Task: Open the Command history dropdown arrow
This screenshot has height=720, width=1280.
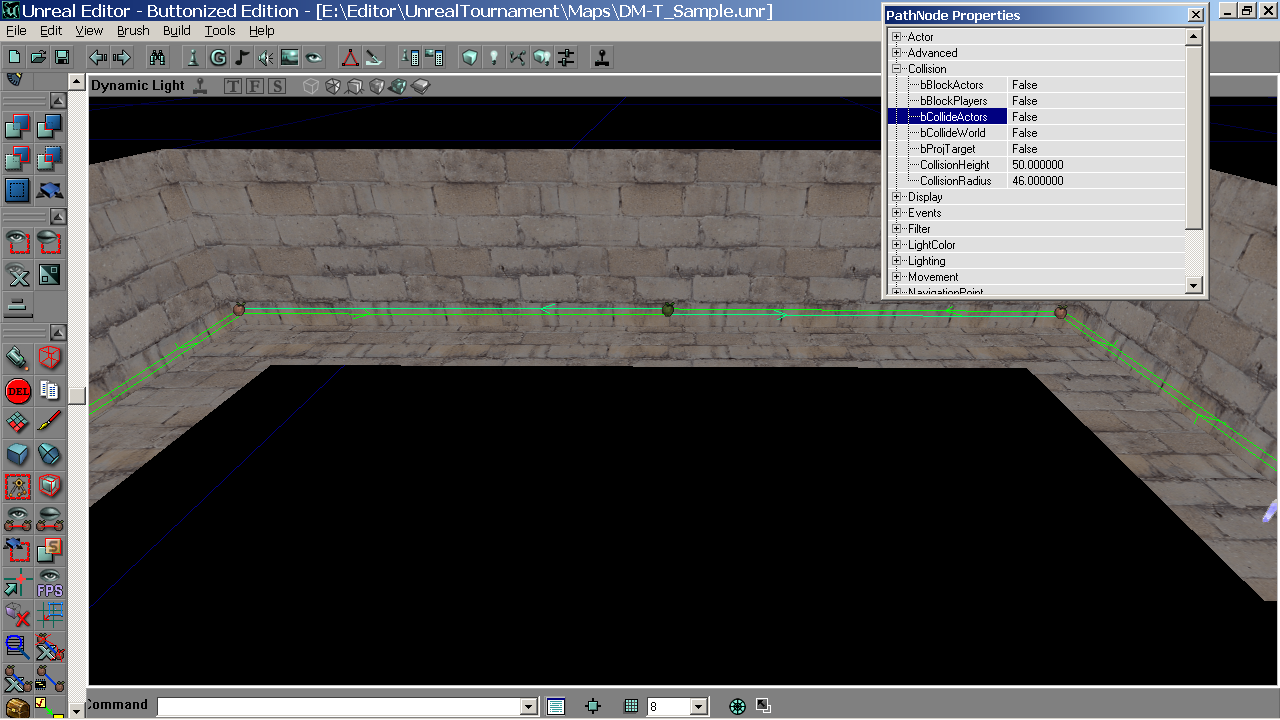Action: coord(529,707)
